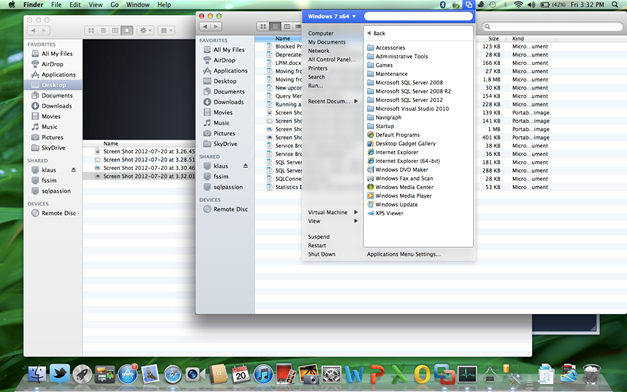Open the Finder menu in the menu bar
Viewport: 627px width, 392px height.
[x=33, y=5]
